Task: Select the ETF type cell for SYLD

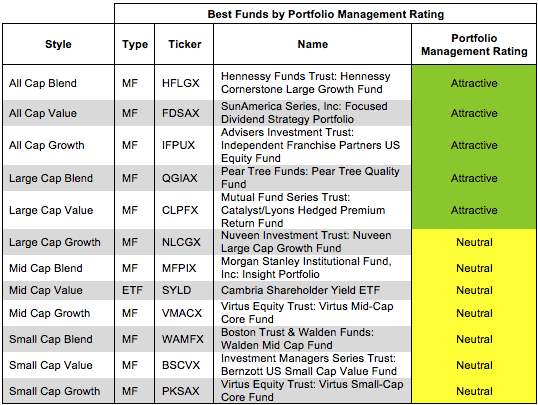Action: pyautogui.click(x=132, y=290)
